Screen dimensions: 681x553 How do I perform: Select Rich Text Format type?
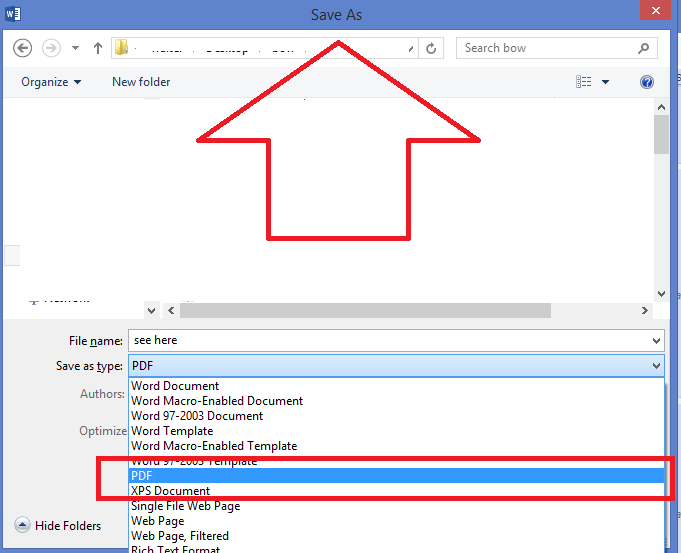coord(397,548)
